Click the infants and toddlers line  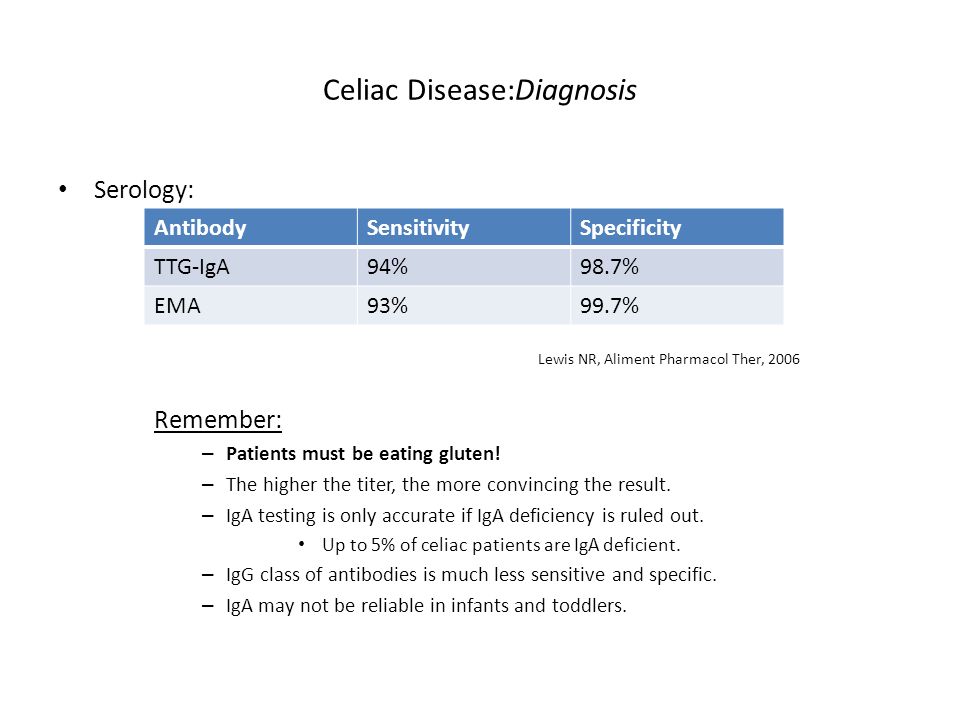[426, 606]
